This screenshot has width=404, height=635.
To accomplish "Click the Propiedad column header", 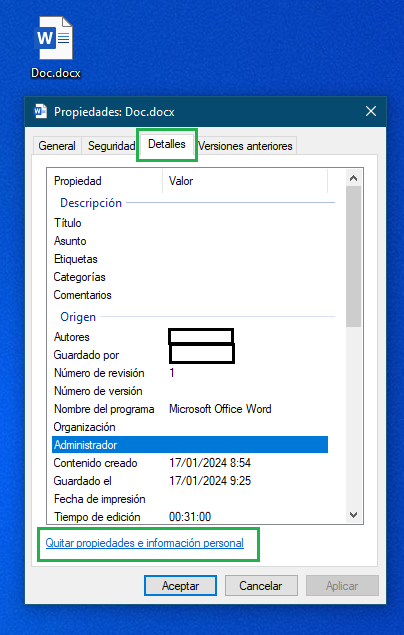I will [x=105, y=181].
